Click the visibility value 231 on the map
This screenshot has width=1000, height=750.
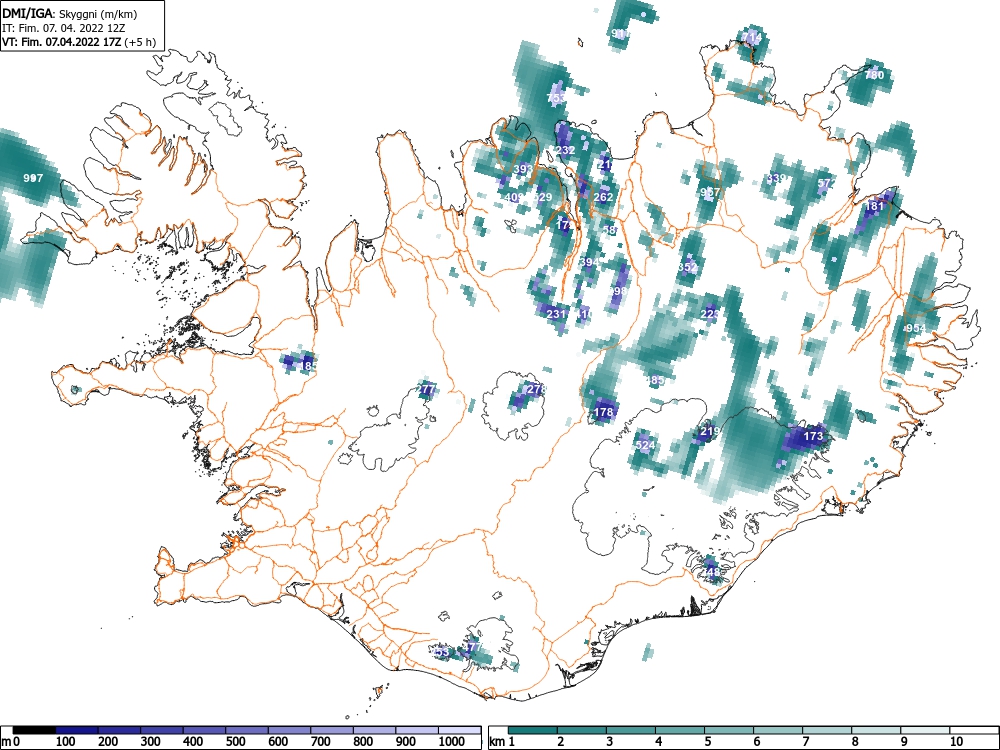pyautogui.click(x=556, y=314)
